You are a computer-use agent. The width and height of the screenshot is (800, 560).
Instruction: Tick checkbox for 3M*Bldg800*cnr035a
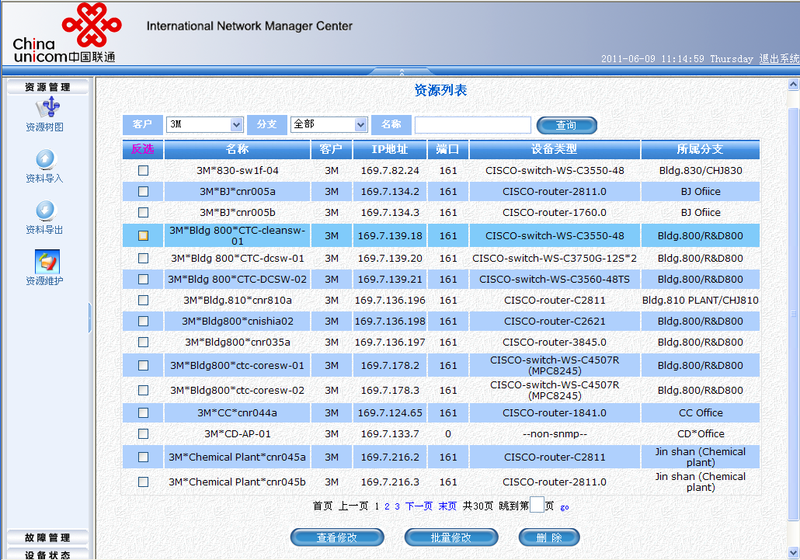(143, 342)
